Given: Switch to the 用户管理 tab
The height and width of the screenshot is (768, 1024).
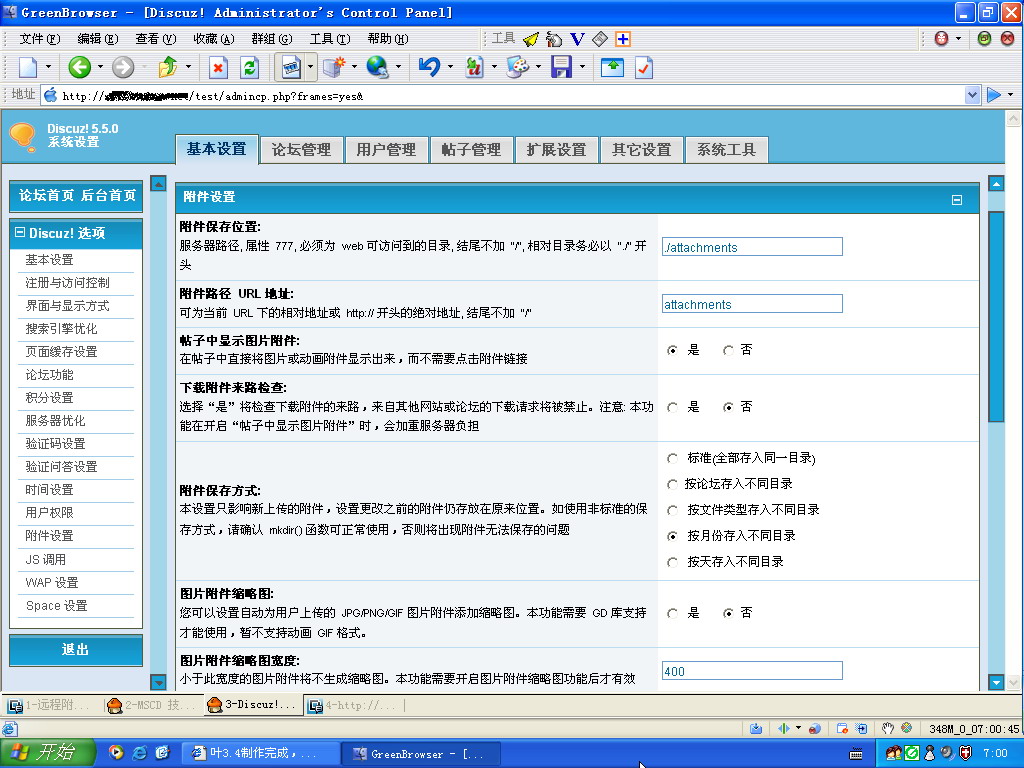Looking at the screenshot, I should click(386, 150).
